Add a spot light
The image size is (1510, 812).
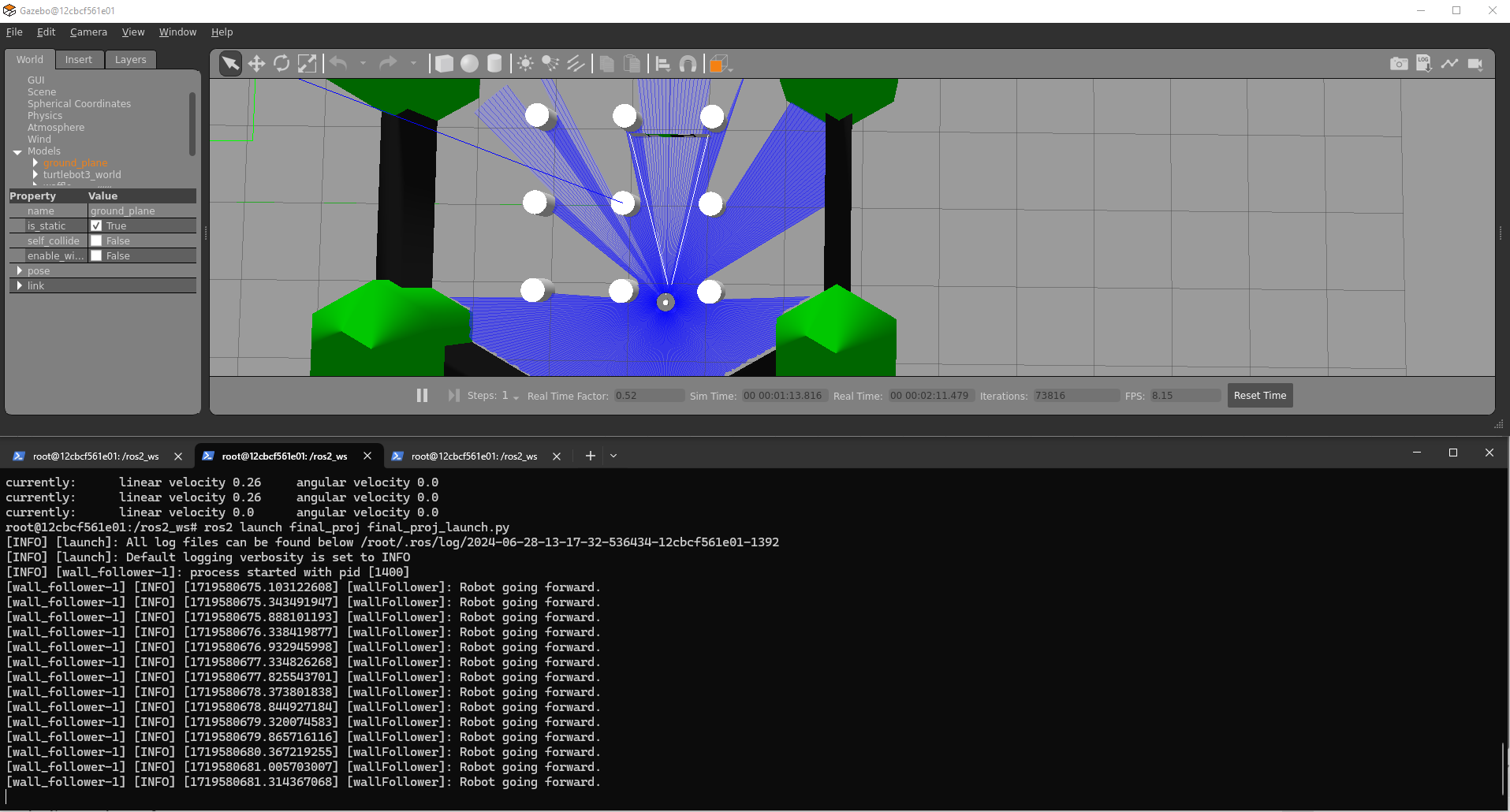click(x=550, y=64)
